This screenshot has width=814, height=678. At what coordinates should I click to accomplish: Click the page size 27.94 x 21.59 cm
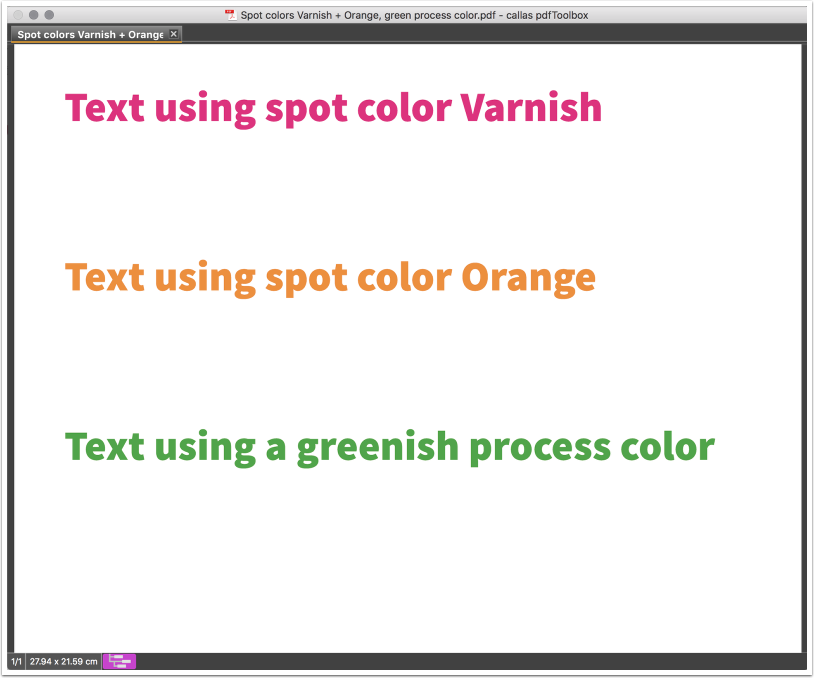63,661
